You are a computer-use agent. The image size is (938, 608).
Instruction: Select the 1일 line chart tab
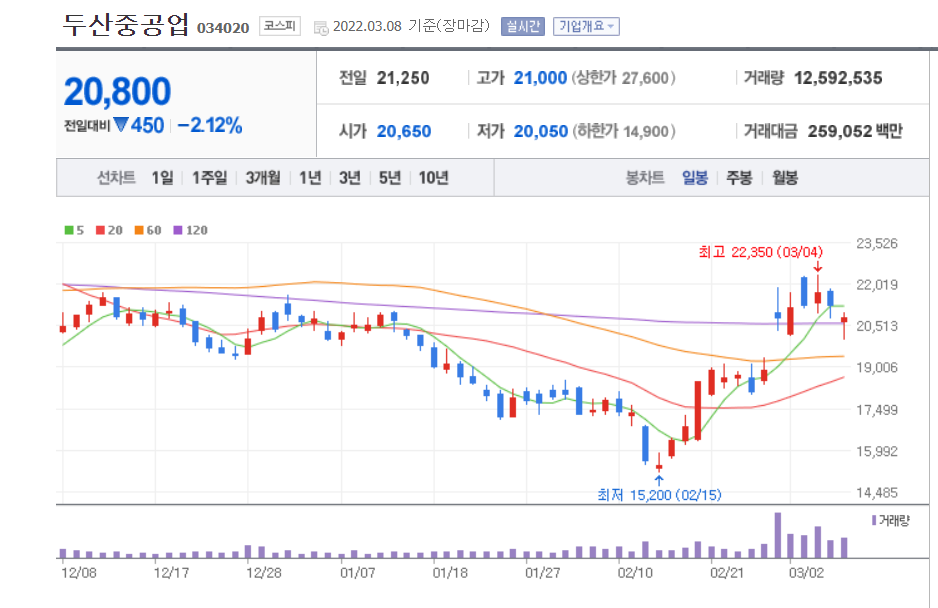click(x=162, y=178)
